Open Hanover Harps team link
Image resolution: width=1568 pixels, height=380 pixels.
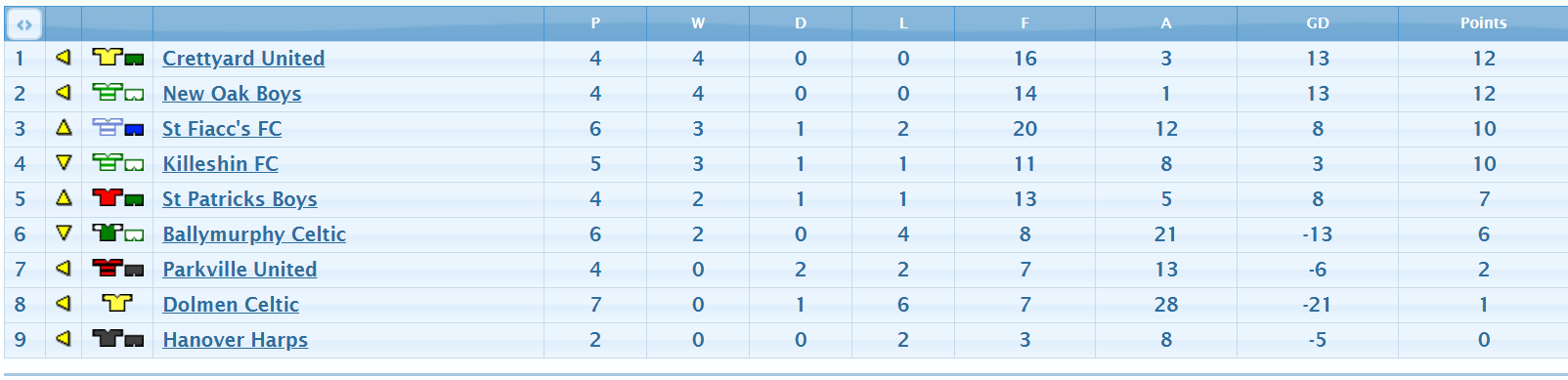(x=235, y=340)
